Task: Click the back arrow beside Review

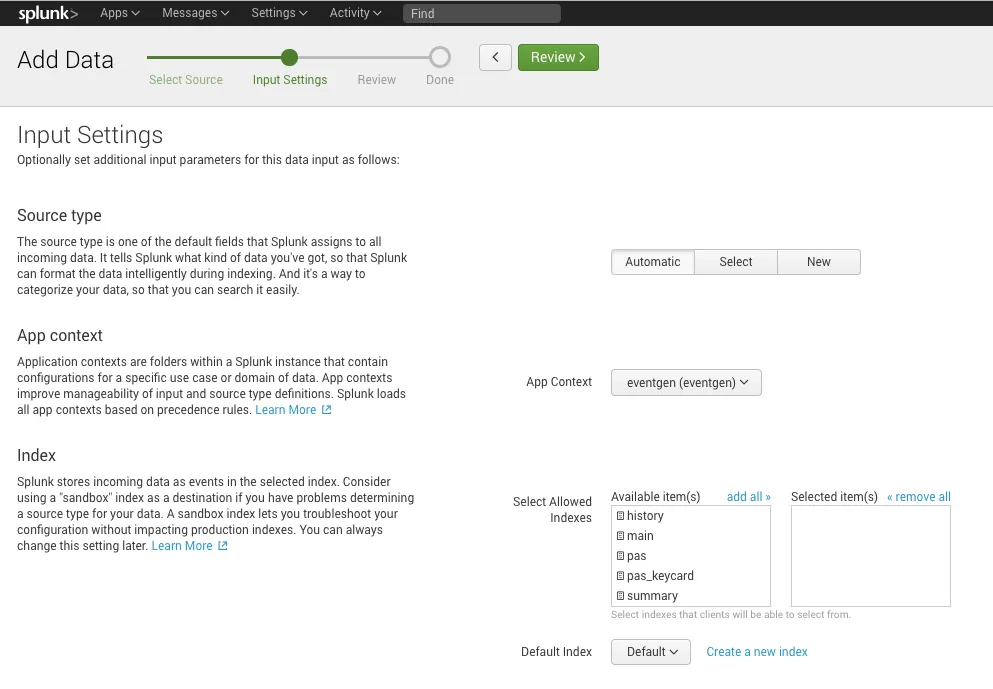Action: [495, 57]
